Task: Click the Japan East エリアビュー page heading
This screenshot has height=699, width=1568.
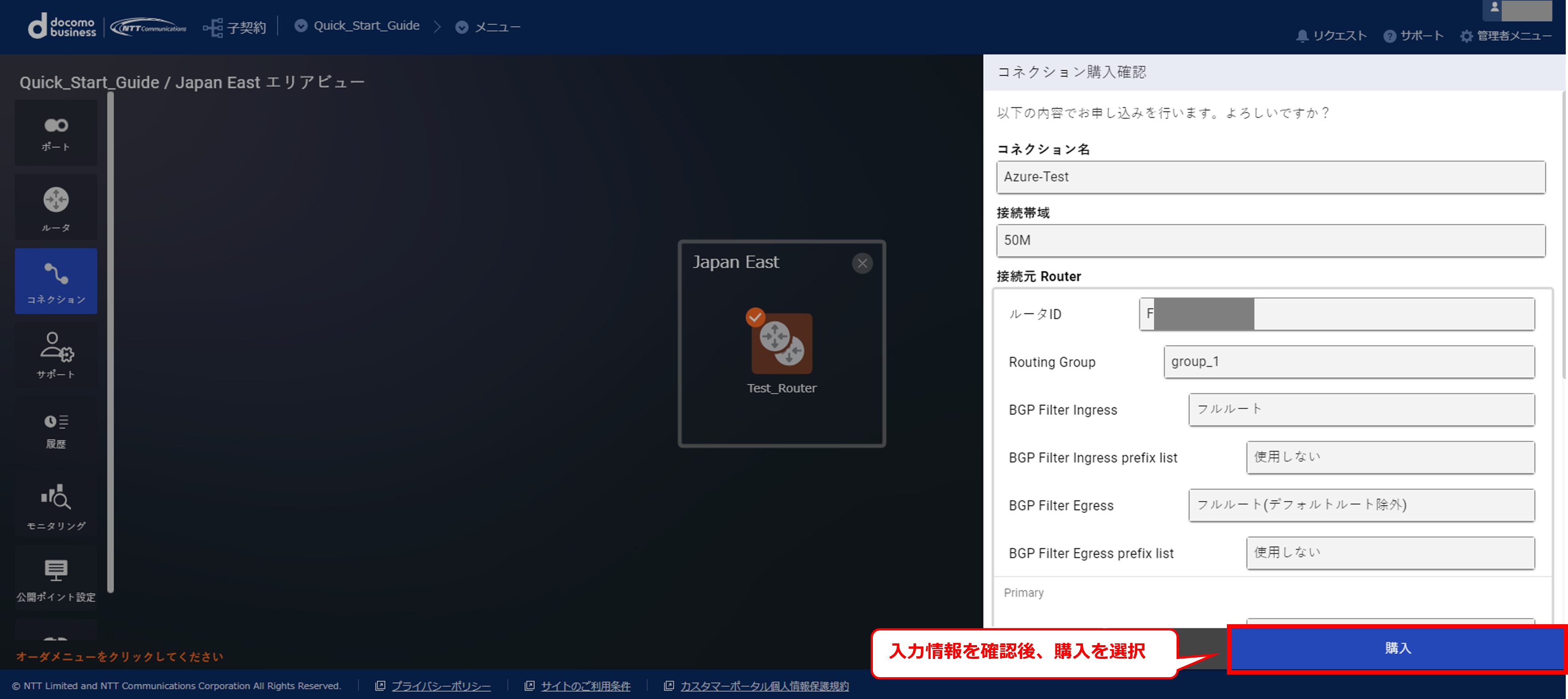Action: [x=192, y=82]
